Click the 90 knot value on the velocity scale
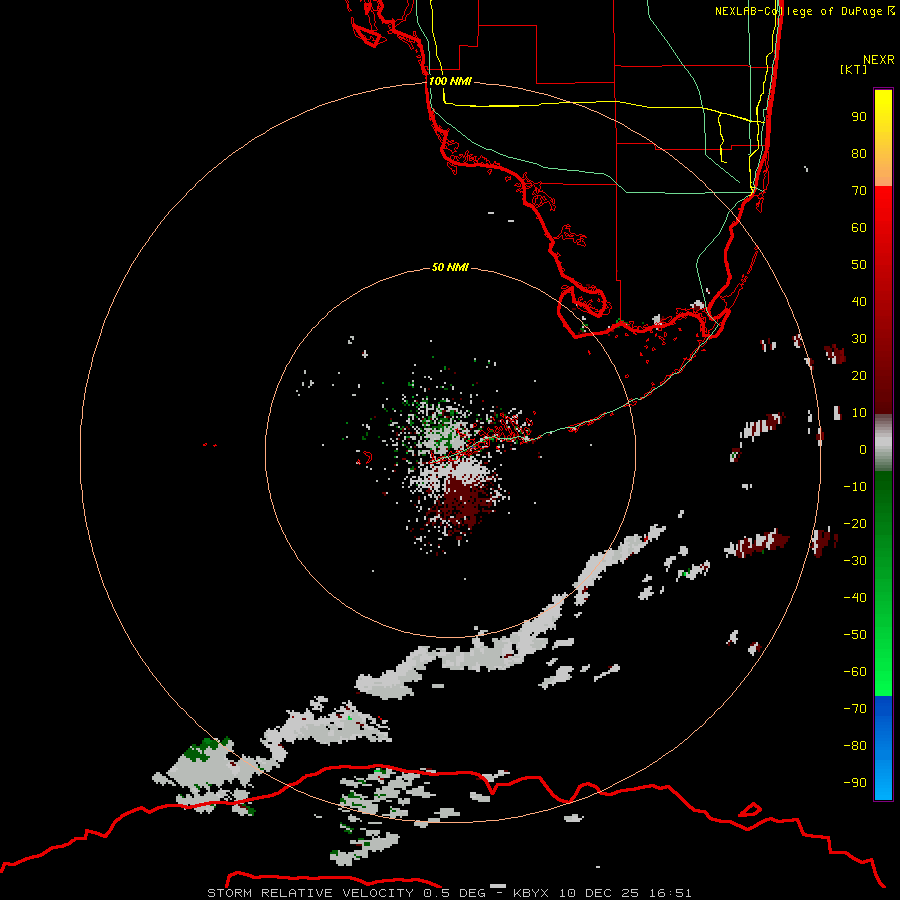 pos(859,117)
